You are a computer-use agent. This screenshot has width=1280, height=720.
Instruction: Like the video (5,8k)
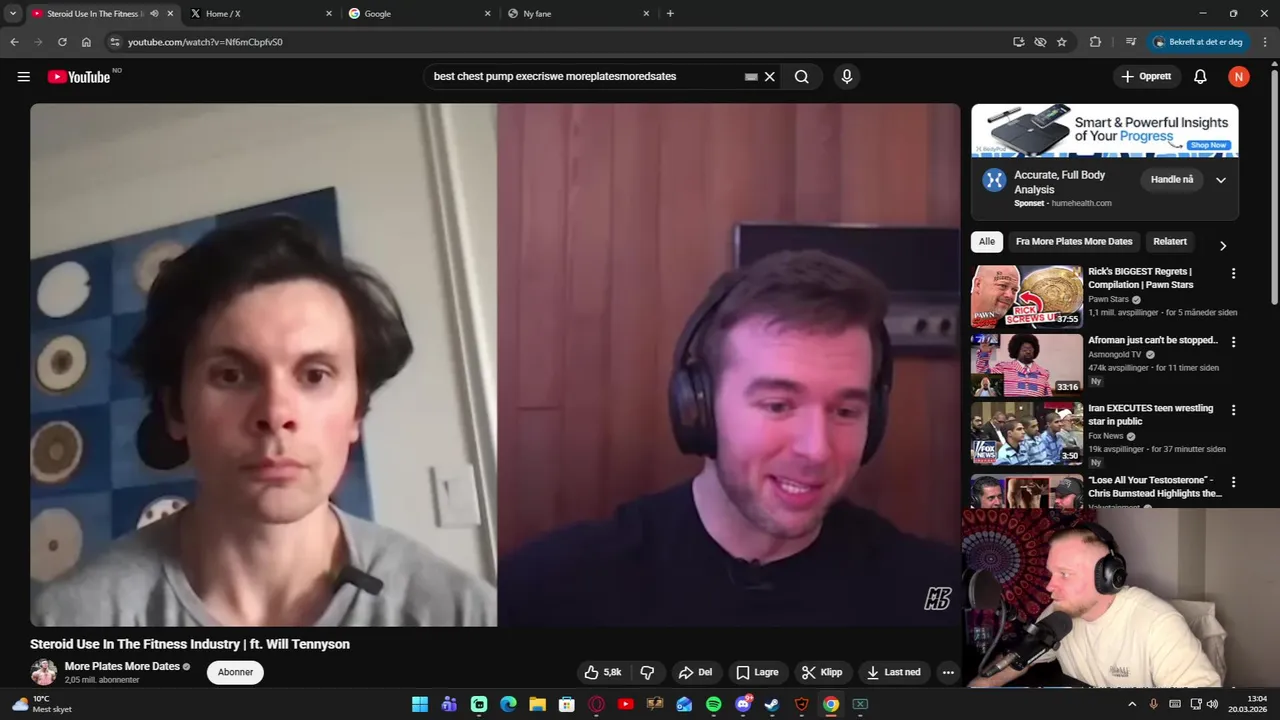pyautogui.click(x=603, y=672)
